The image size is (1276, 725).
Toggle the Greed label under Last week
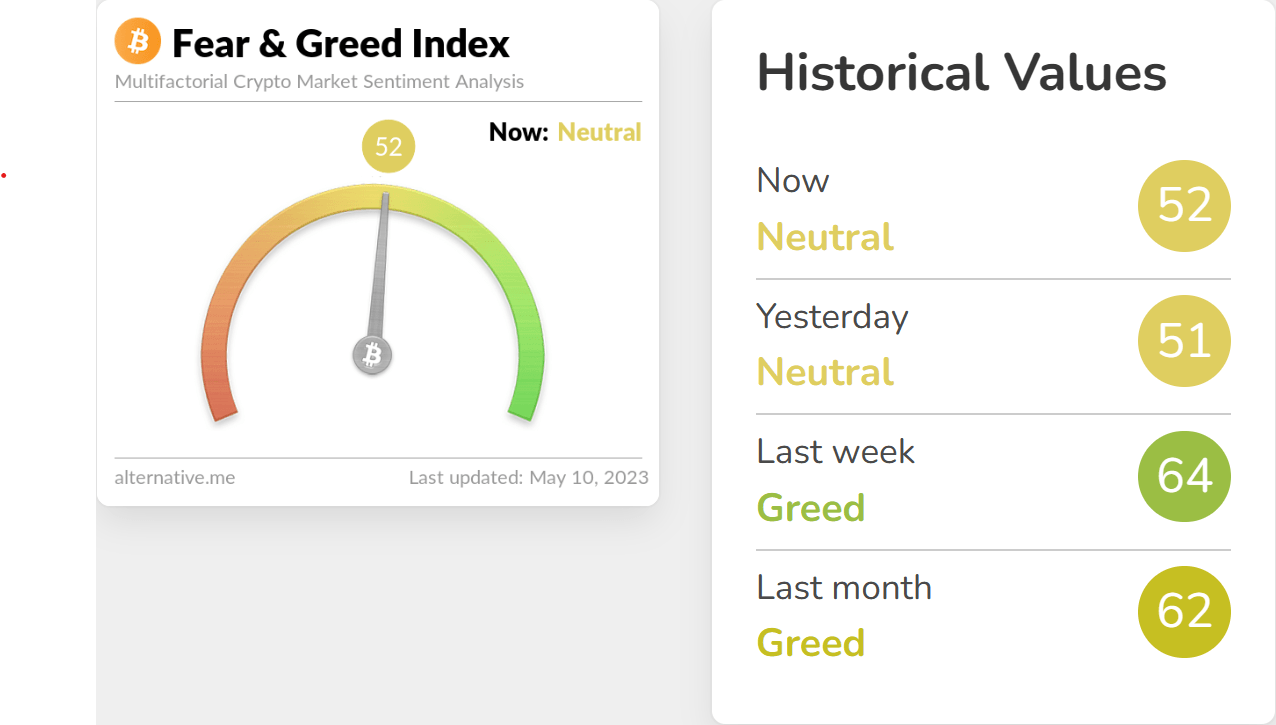[x=811, y=508]
